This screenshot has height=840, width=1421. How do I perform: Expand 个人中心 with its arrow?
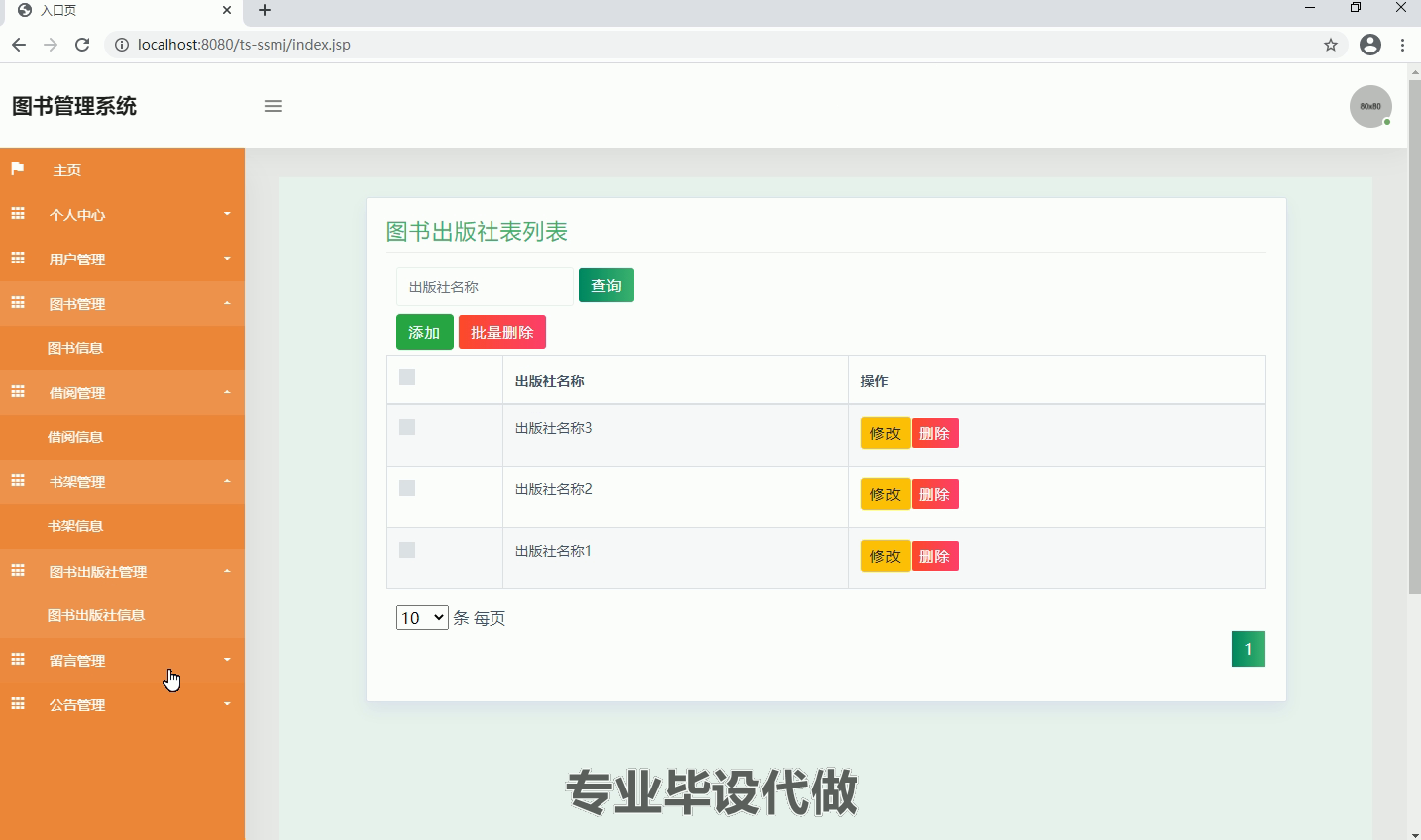pyautogui.click(x=227, y=214)
